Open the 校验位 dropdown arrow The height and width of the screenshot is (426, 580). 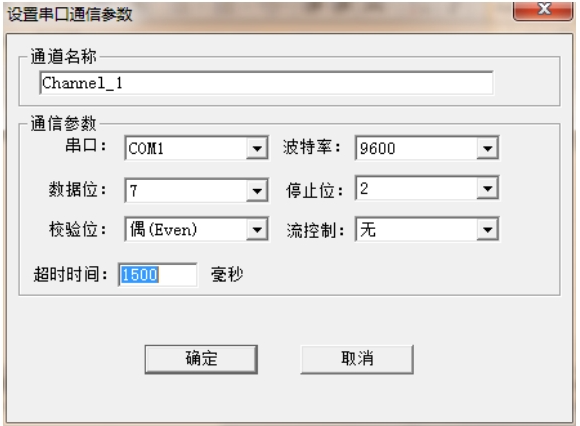[x=257, y=230]
